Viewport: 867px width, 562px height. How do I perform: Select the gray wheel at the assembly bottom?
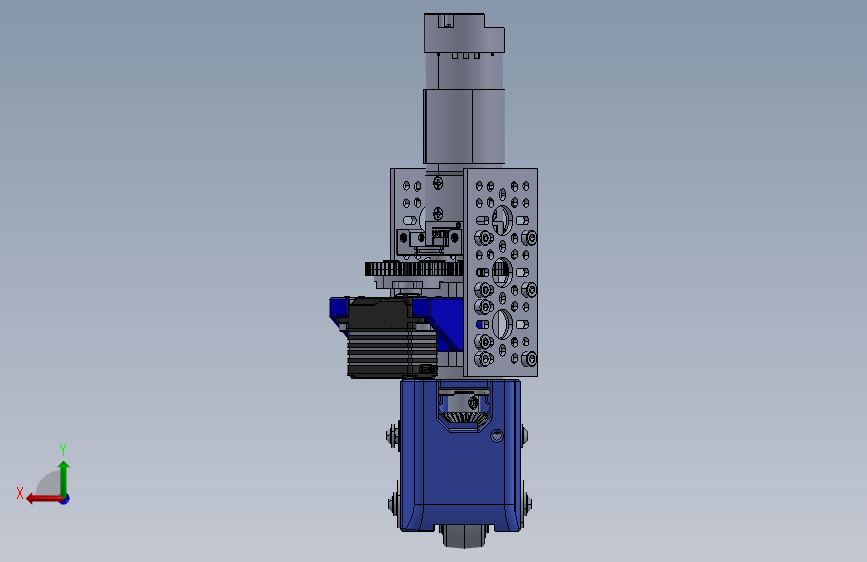pos(464,539)
